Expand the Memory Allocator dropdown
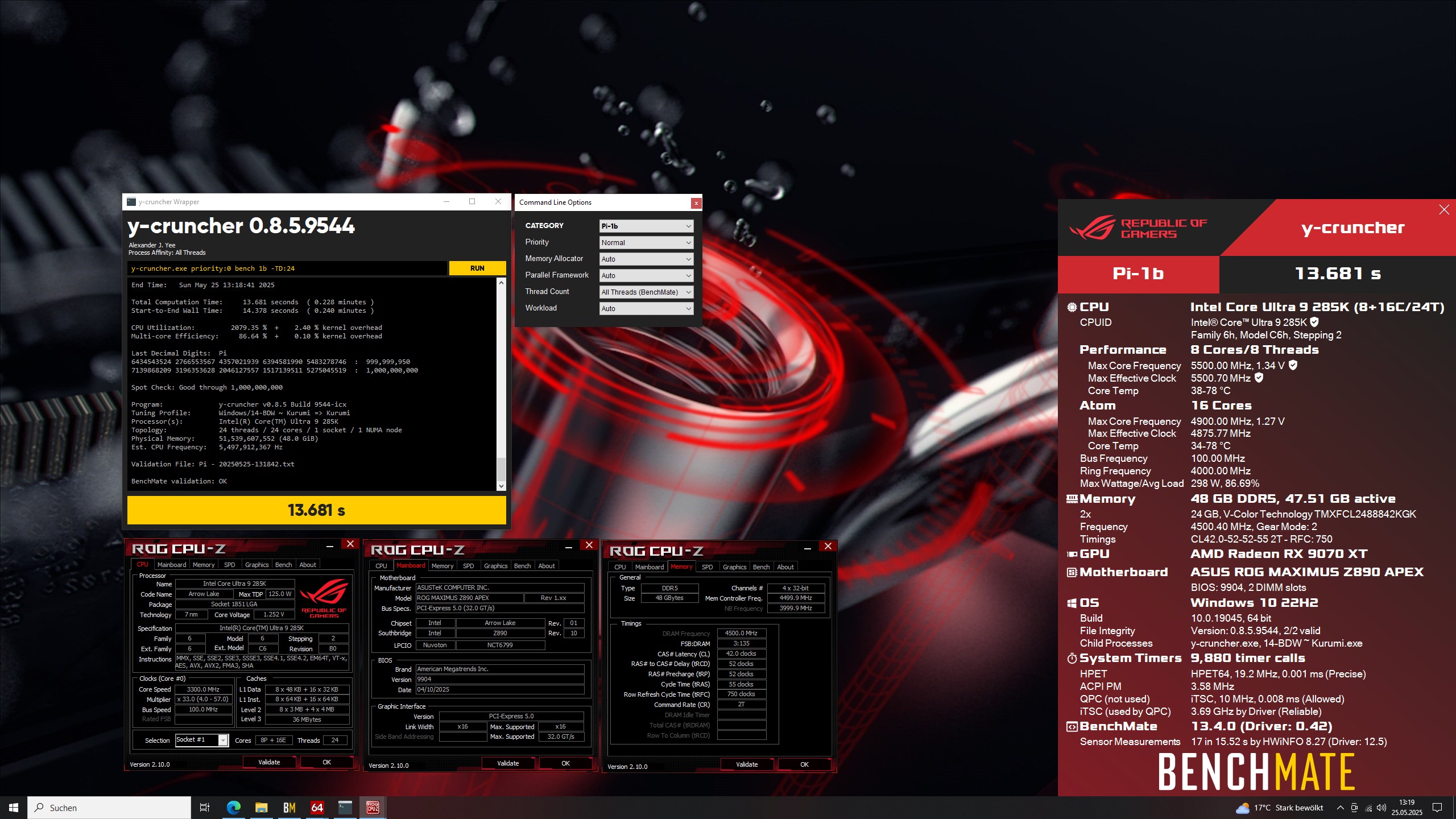Viewport: 1456px width, 819px height. click(x=646, y=259)
